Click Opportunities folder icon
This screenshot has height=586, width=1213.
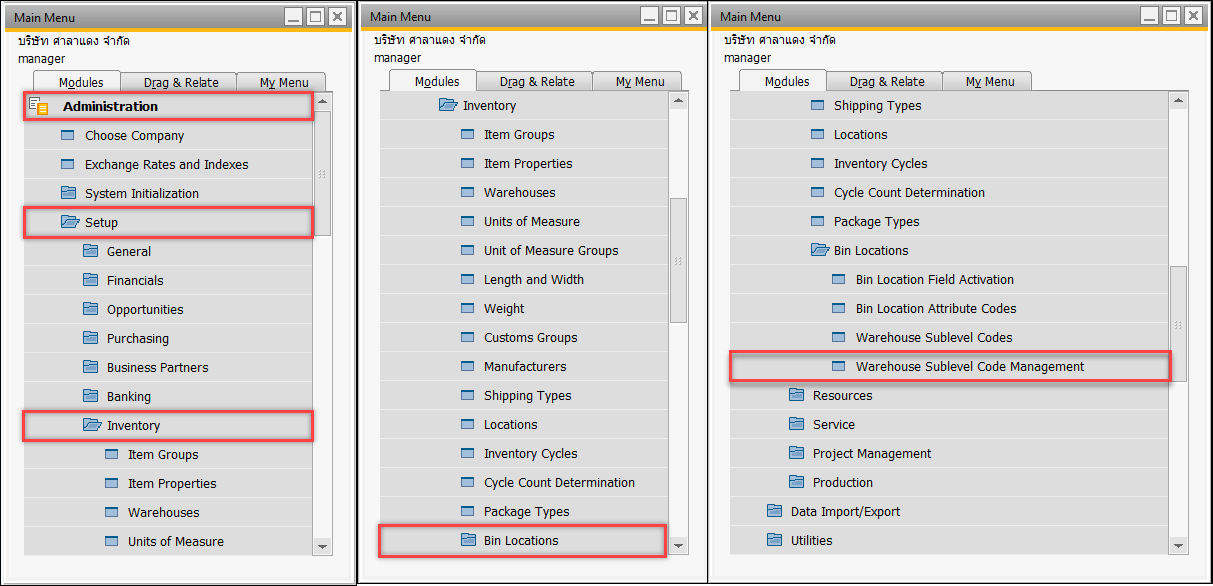point(90,309)
